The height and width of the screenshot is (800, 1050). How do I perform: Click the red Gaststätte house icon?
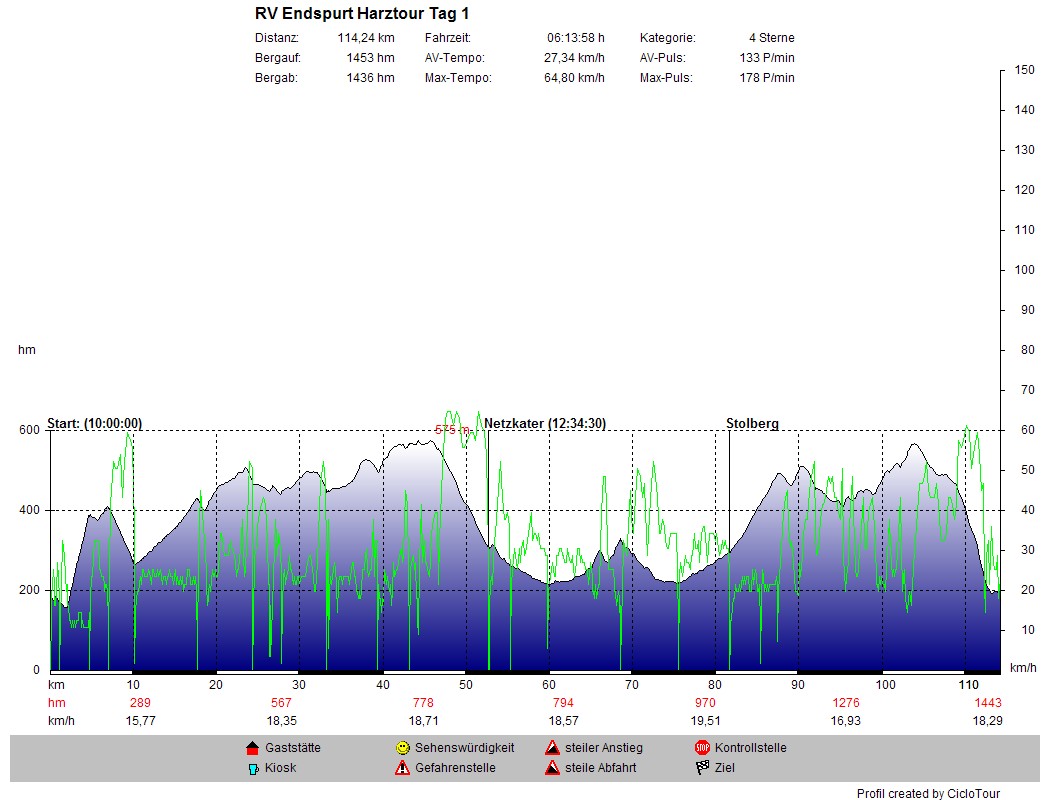tap(252, 748)
